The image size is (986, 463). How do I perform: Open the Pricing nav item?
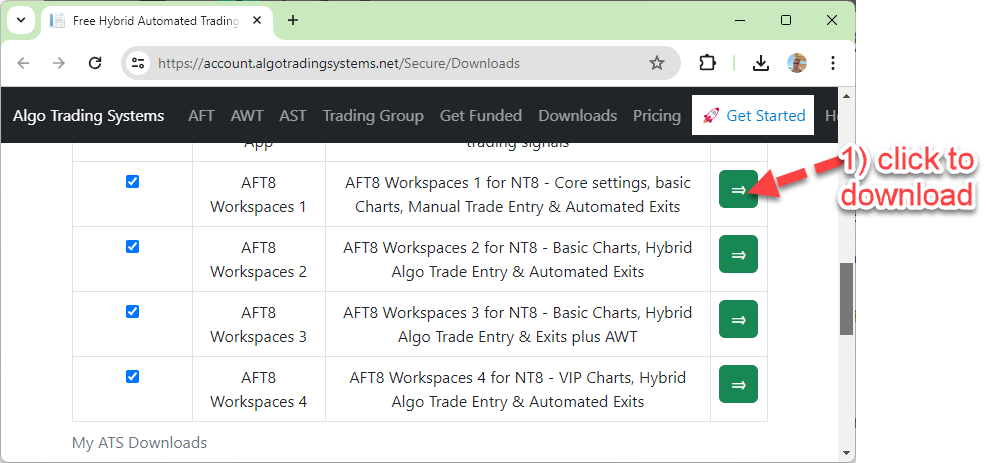point(656,116)
